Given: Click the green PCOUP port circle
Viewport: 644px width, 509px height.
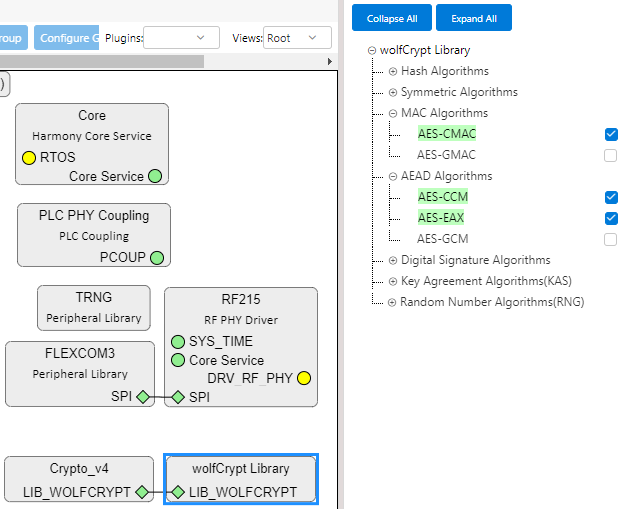Looking at the screenshot, I should 156,257.
